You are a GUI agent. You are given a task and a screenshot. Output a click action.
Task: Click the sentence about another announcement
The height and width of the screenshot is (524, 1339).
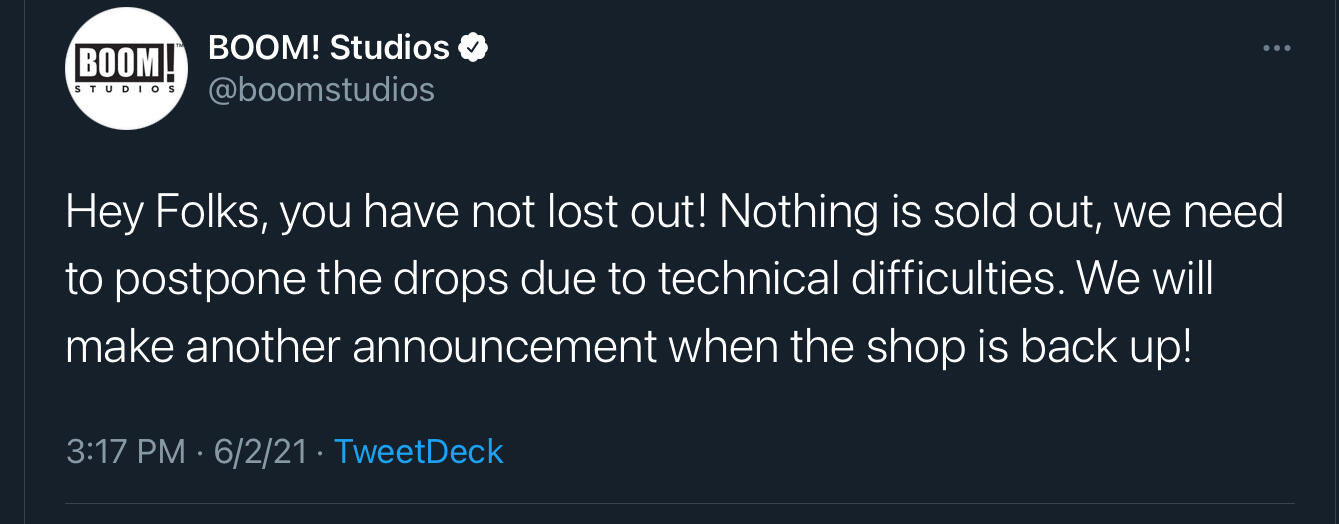coord(629,346)
